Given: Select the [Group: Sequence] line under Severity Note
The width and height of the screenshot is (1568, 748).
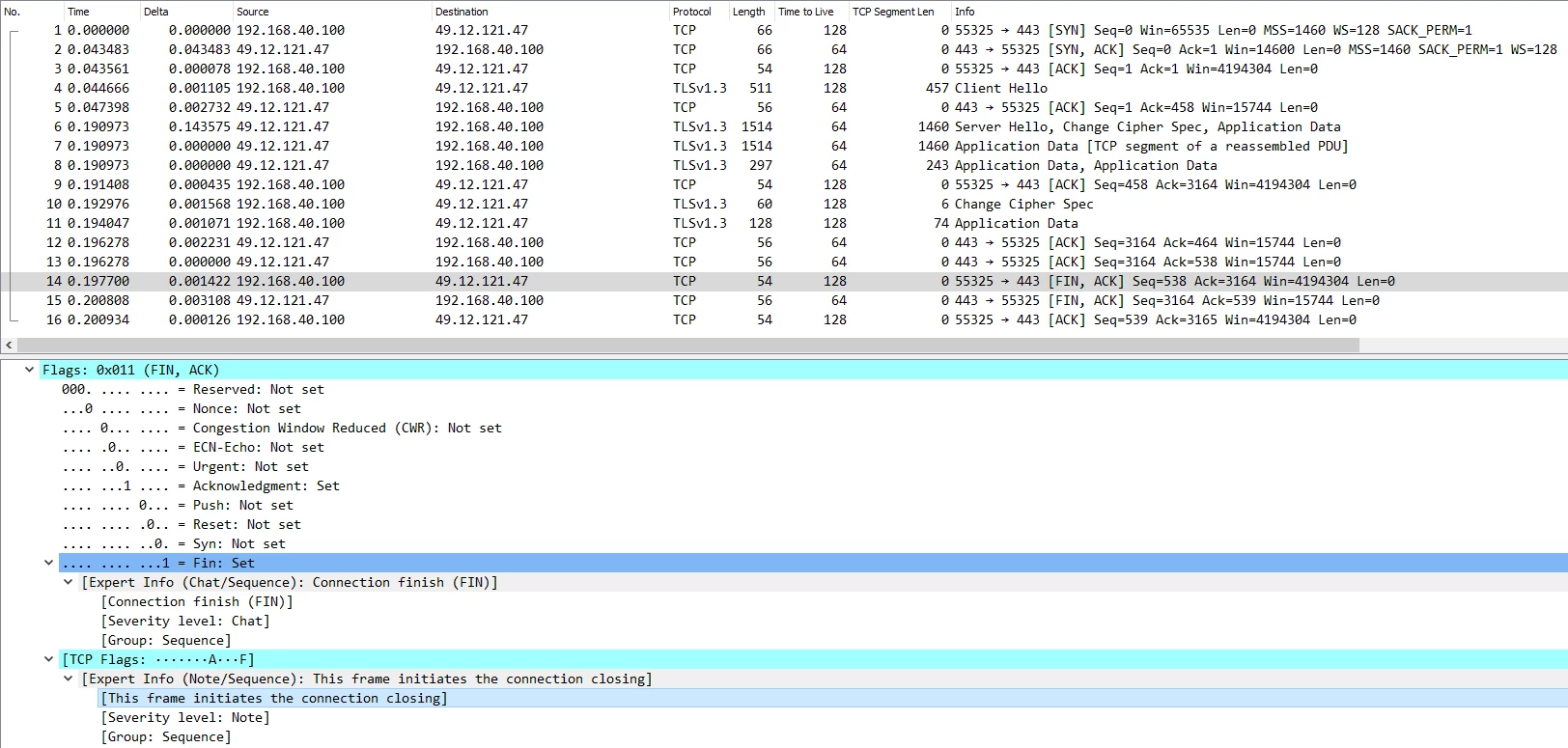Looking at the screenshot, I should pos(166,736).
